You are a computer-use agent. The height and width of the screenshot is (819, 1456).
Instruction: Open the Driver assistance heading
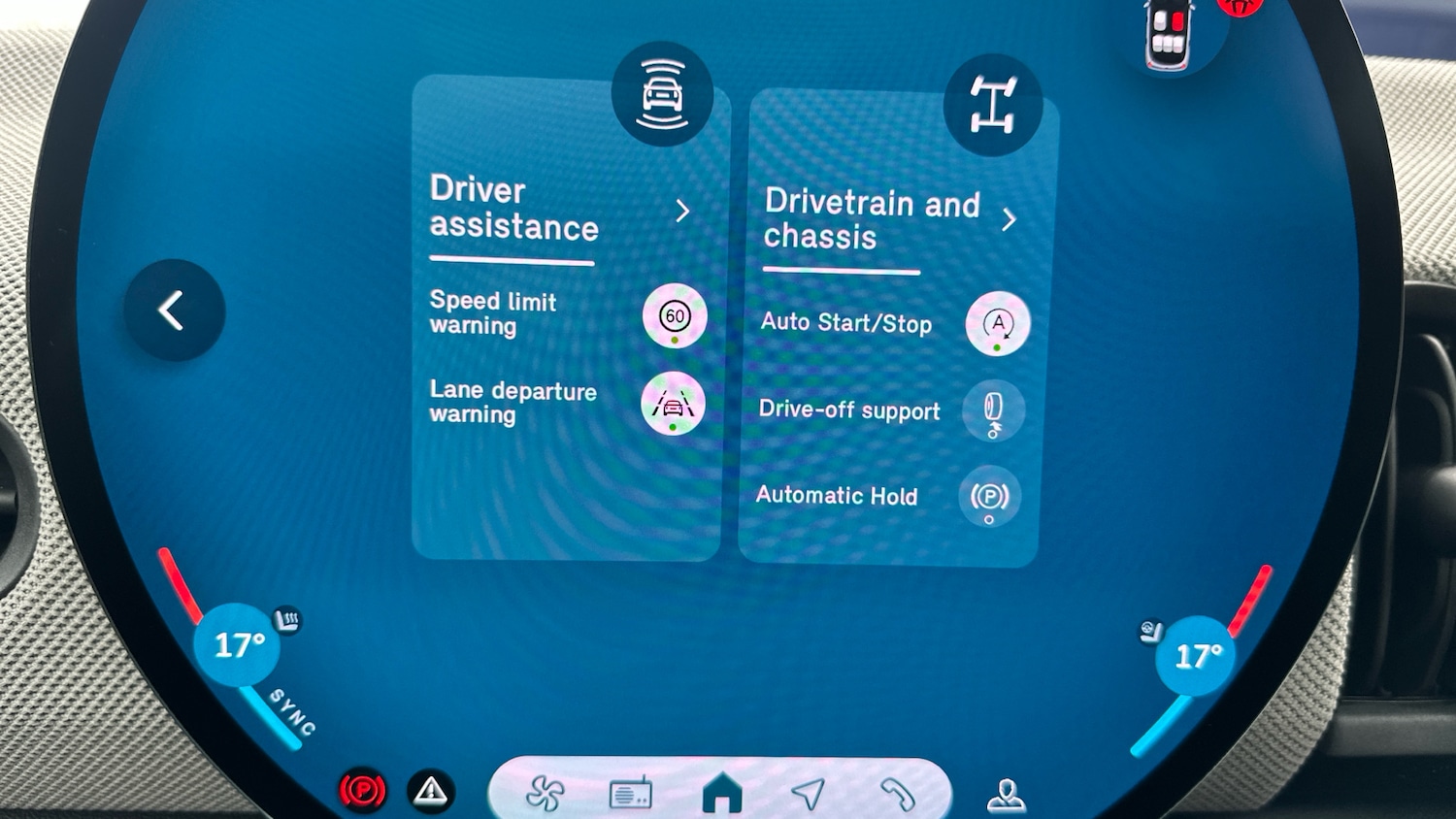pos(514,209)
